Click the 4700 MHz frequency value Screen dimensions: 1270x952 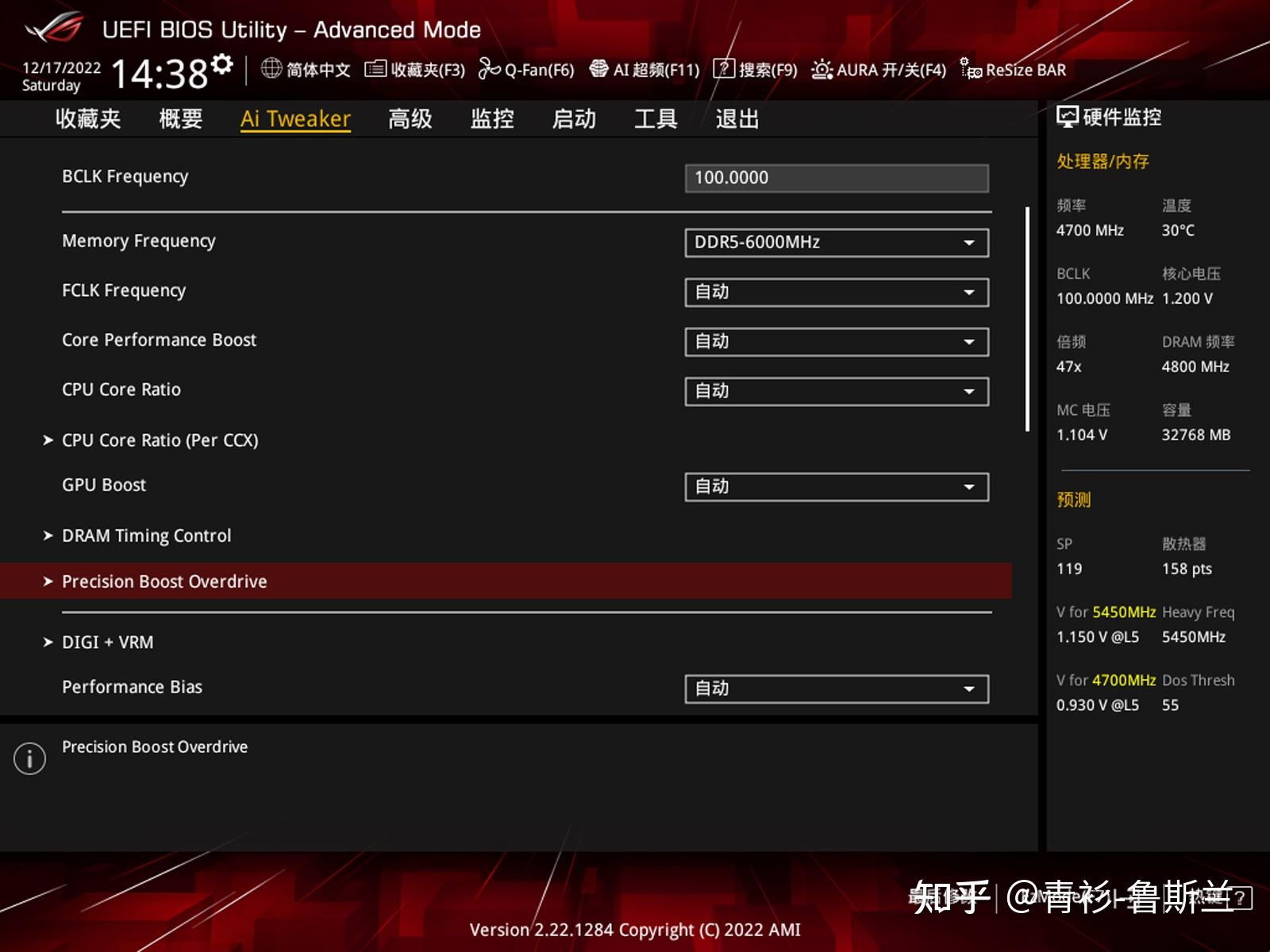(x=1090, y=230)
